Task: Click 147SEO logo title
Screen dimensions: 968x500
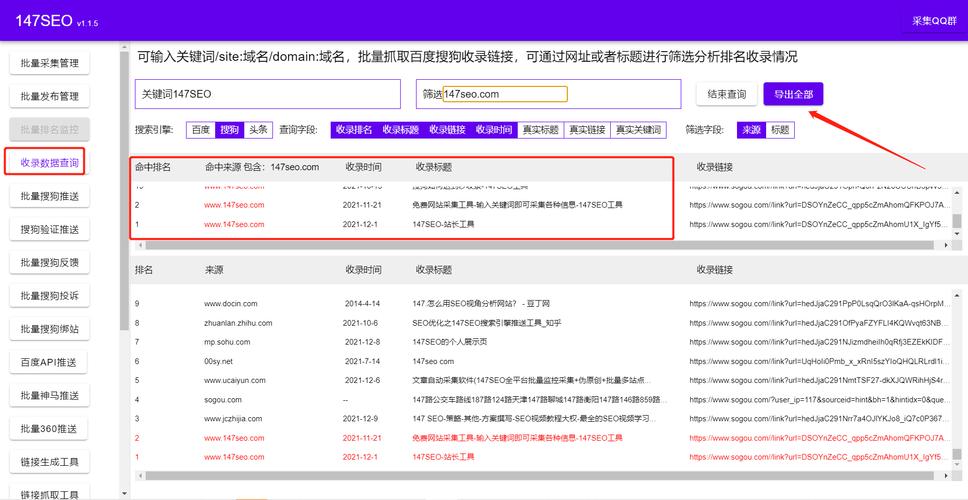Action: click(45, 20)
